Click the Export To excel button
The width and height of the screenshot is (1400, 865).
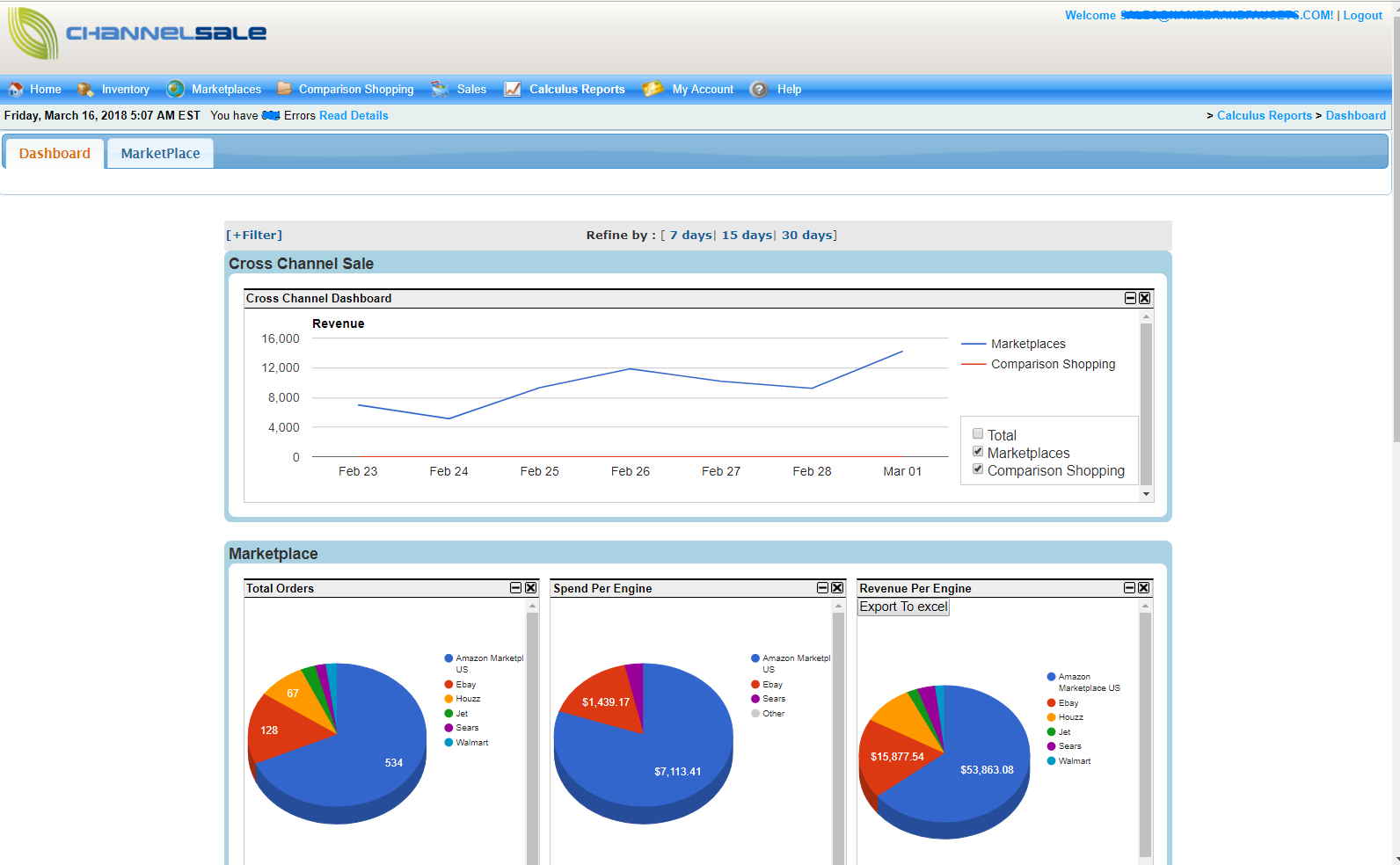pyautogui.click(x=903, y=607)
